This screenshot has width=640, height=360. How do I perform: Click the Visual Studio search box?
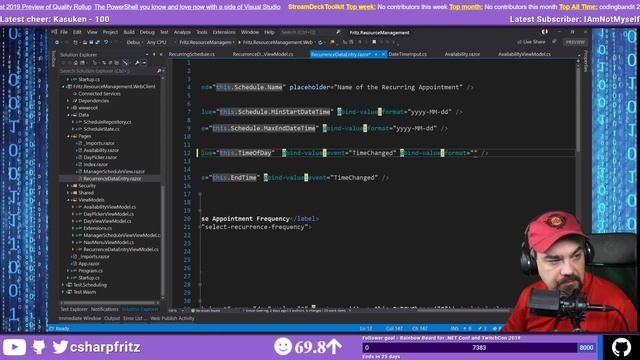310,32
